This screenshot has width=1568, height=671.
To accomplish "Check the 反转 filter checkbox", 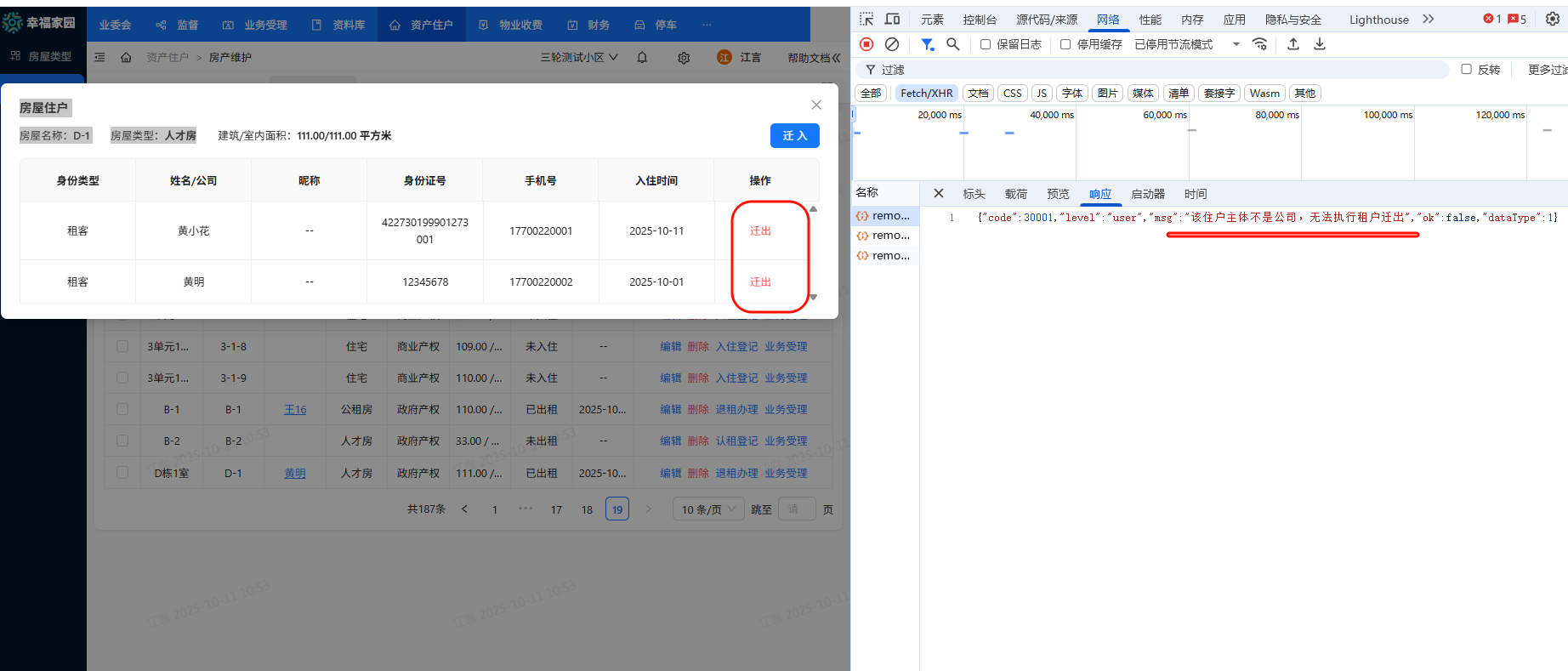I will [x=1466, y=70].
